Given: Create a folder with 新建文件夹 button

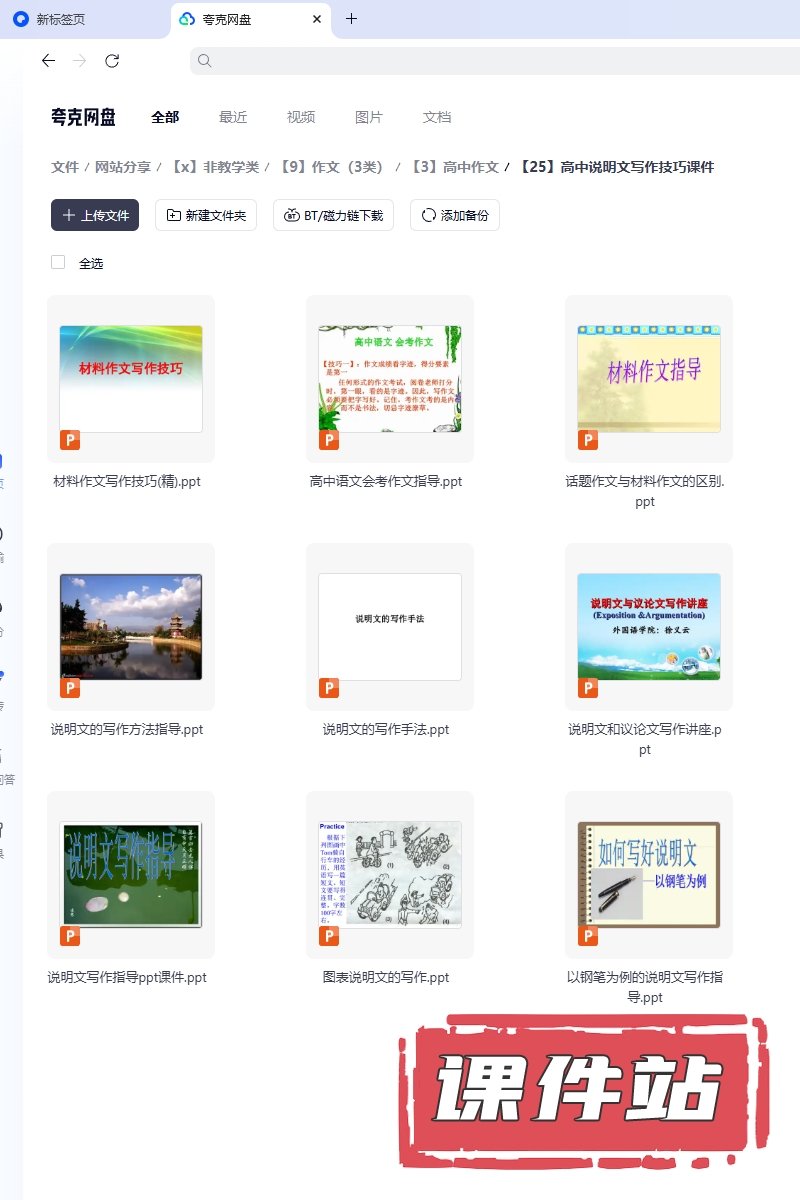Looking at the screenshot, I should click(206, 215).
